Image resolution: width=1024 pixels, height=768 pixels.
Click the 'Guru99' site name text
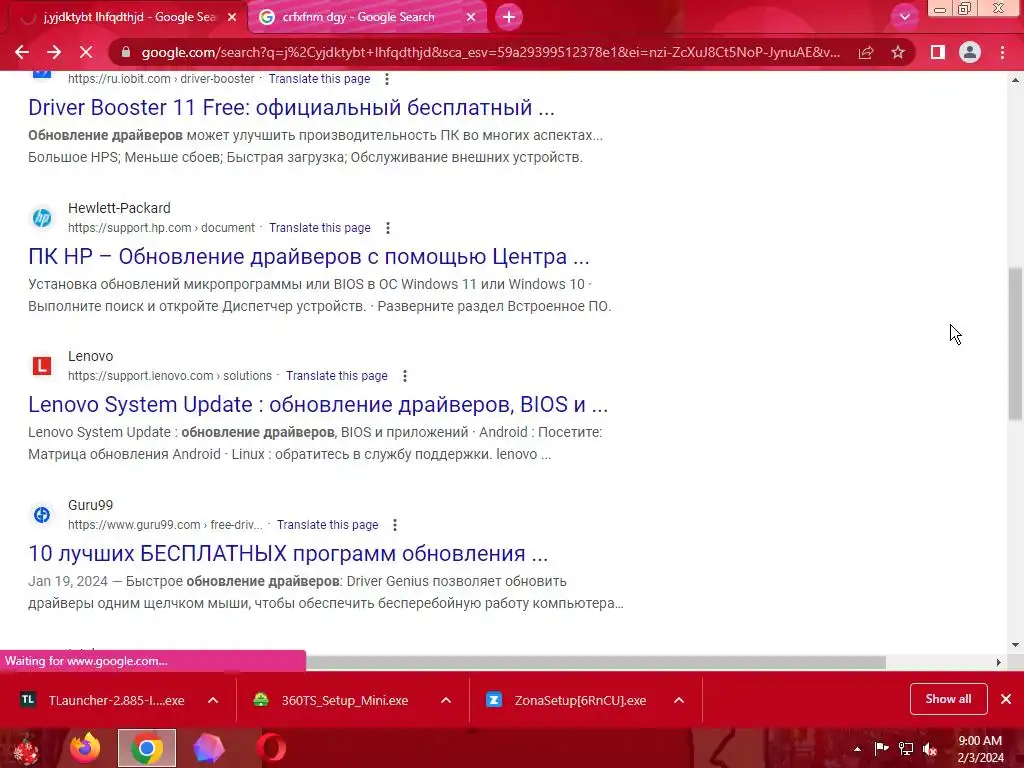coord(90,505)
